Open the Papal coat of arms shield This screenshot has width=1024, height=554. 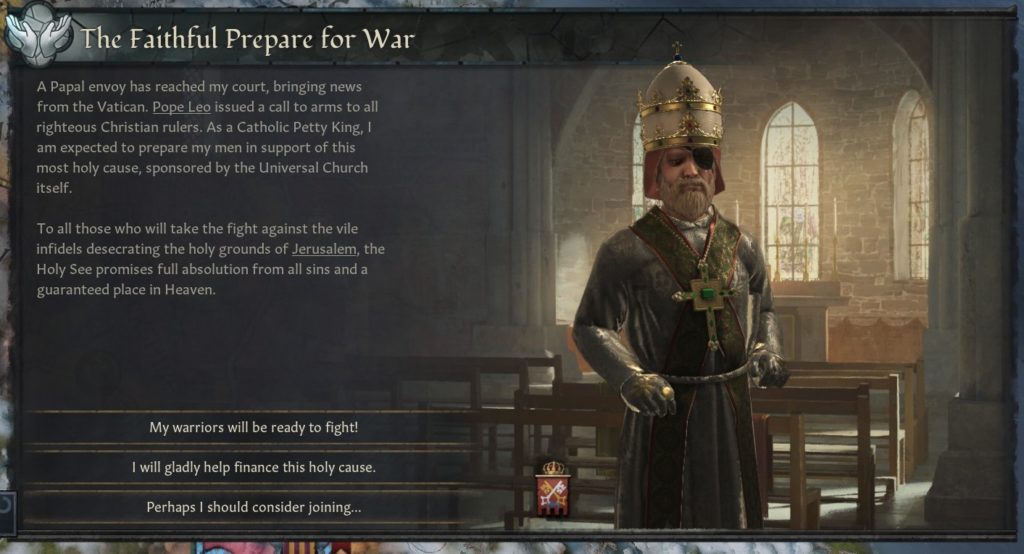click(x=552, y=495)
